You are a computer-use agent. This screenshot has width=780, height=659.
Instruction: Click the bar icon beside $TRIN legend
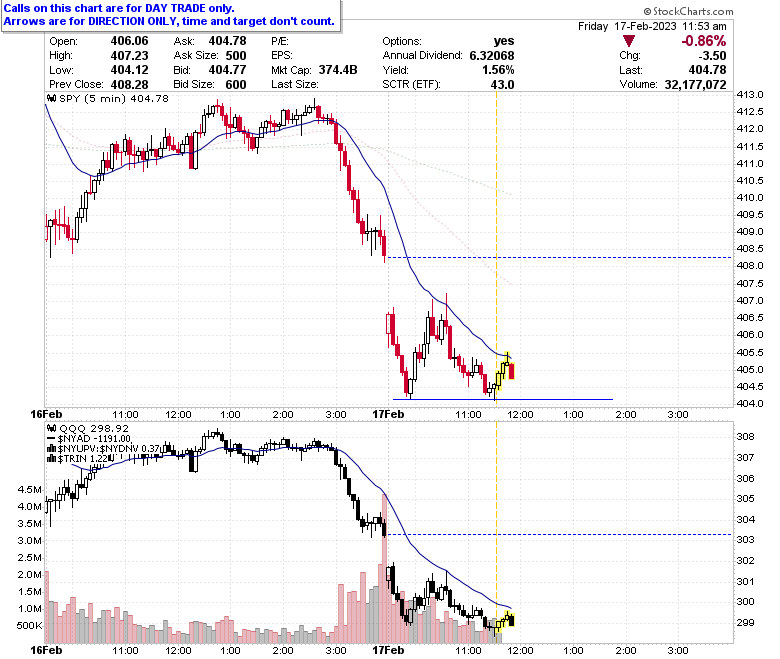[x=51, y=459]
